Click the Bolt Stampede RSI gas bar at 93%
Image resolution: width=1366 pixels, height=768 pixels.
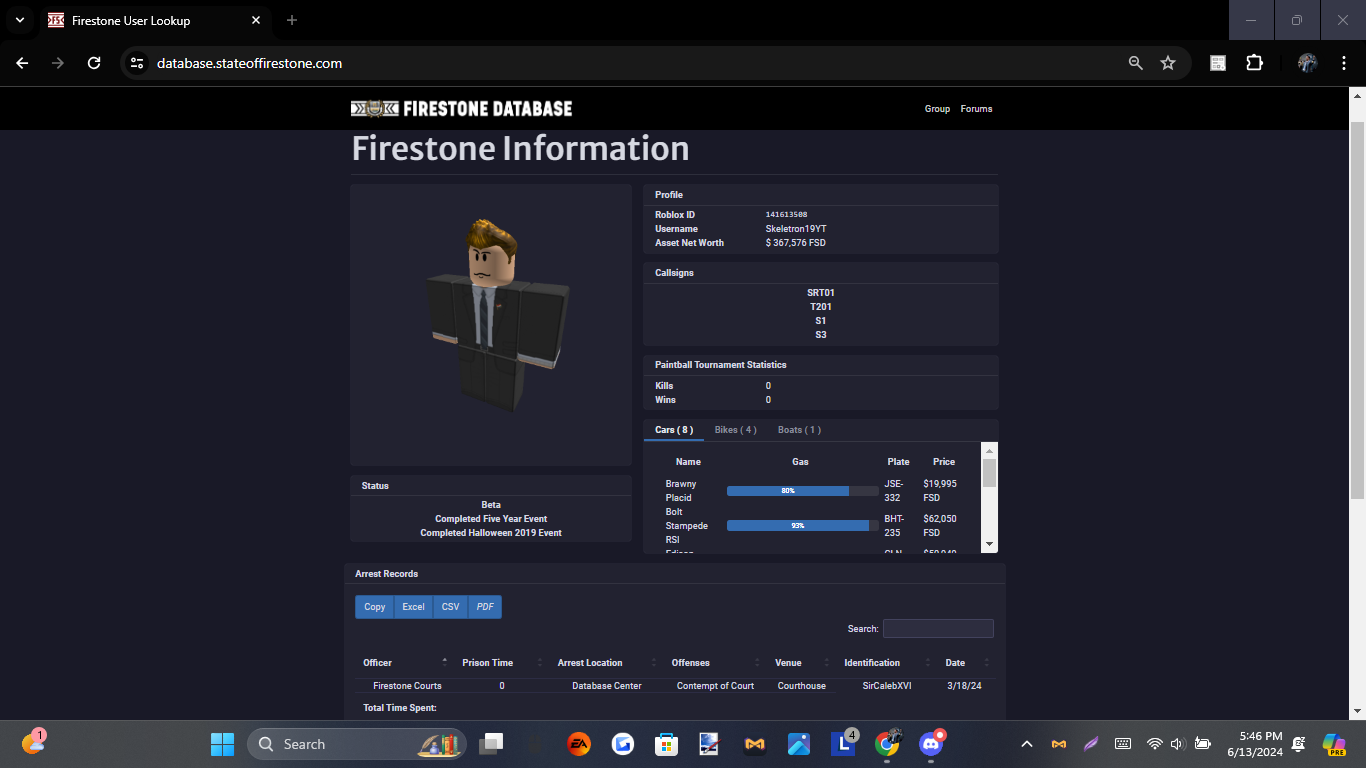point(802,525)
